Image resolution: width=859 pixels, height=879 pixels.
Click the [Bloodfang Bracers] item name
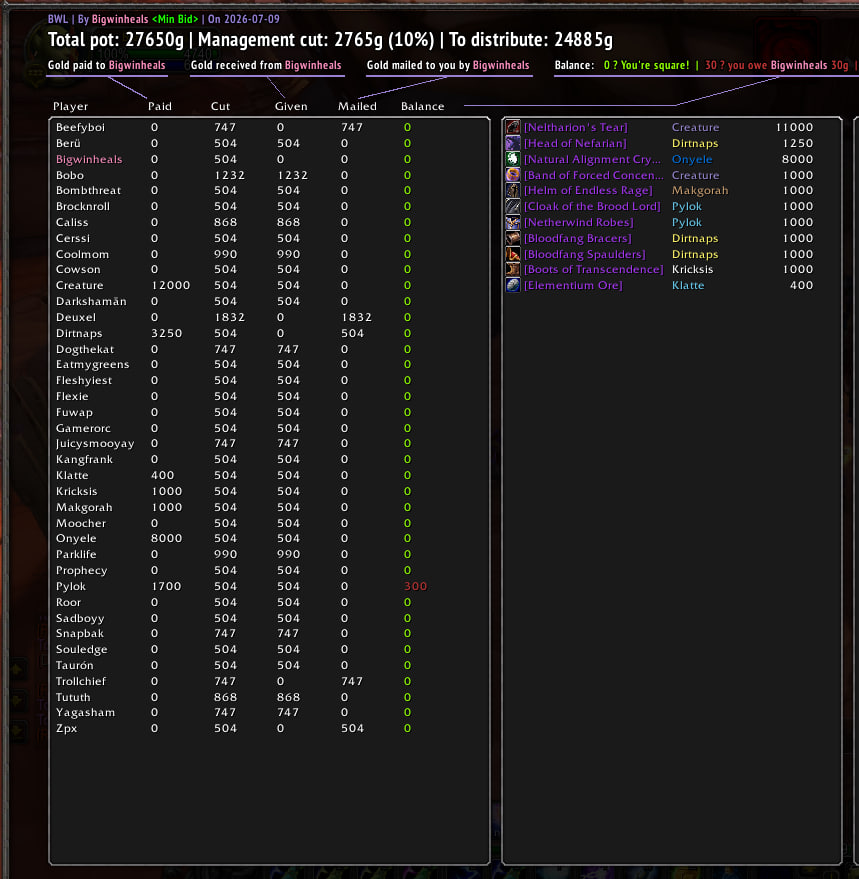tap(578, 238)
